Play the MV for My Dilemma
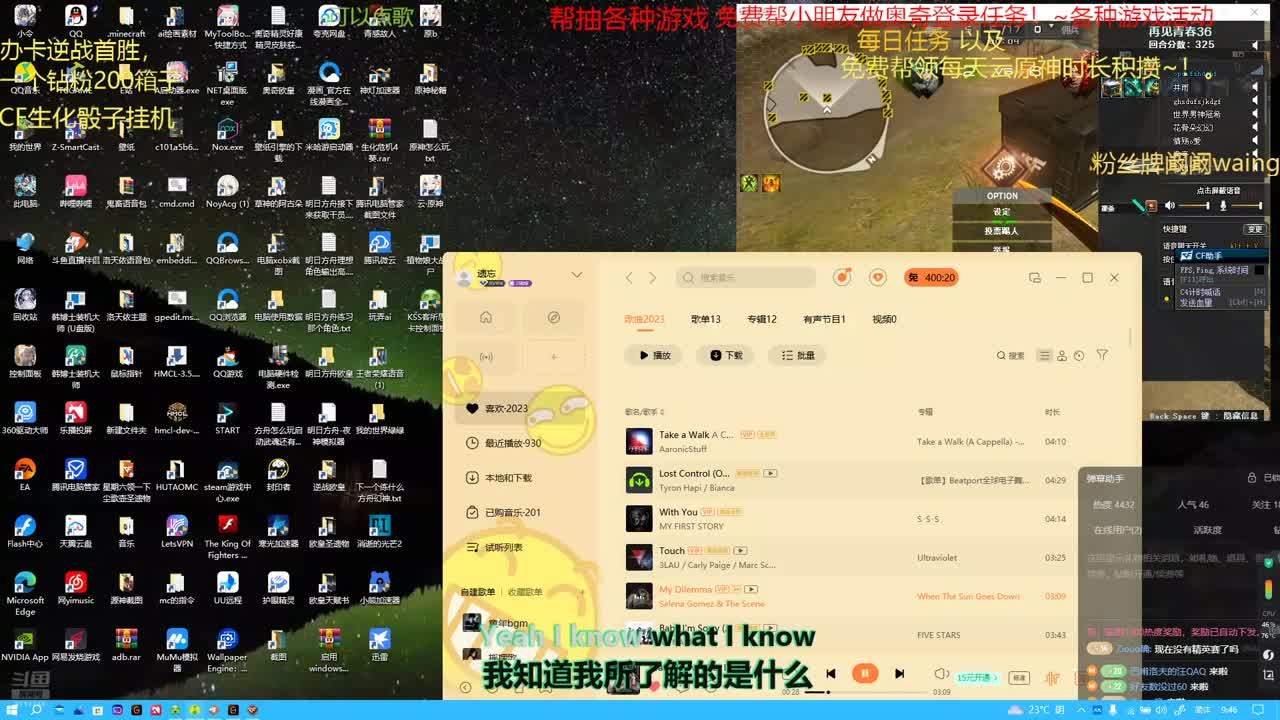Image resolution: width=1280 pixels, height=720 pixels. 750,590
